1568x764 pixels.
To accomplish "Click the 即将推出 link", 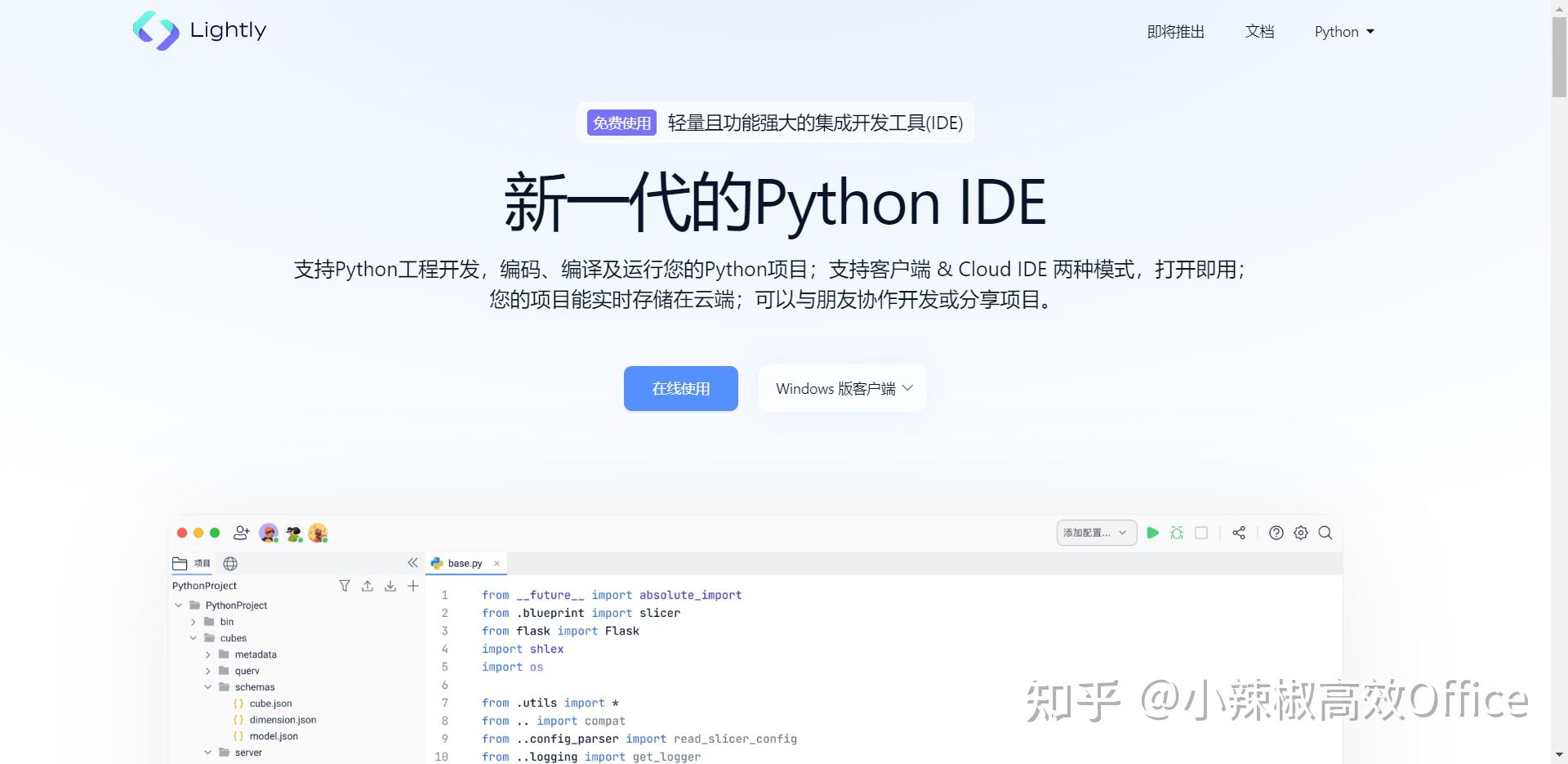I will click(x=1176, y=31).
